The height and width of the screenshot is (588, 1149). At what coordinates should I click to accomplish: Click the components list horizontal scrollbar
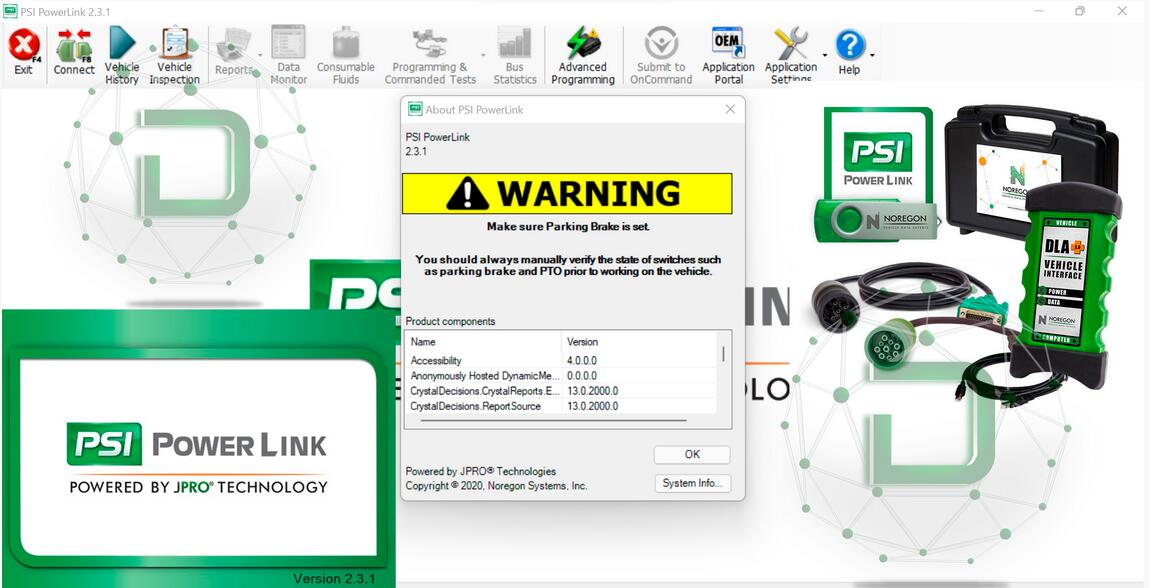tap(554, 421)
